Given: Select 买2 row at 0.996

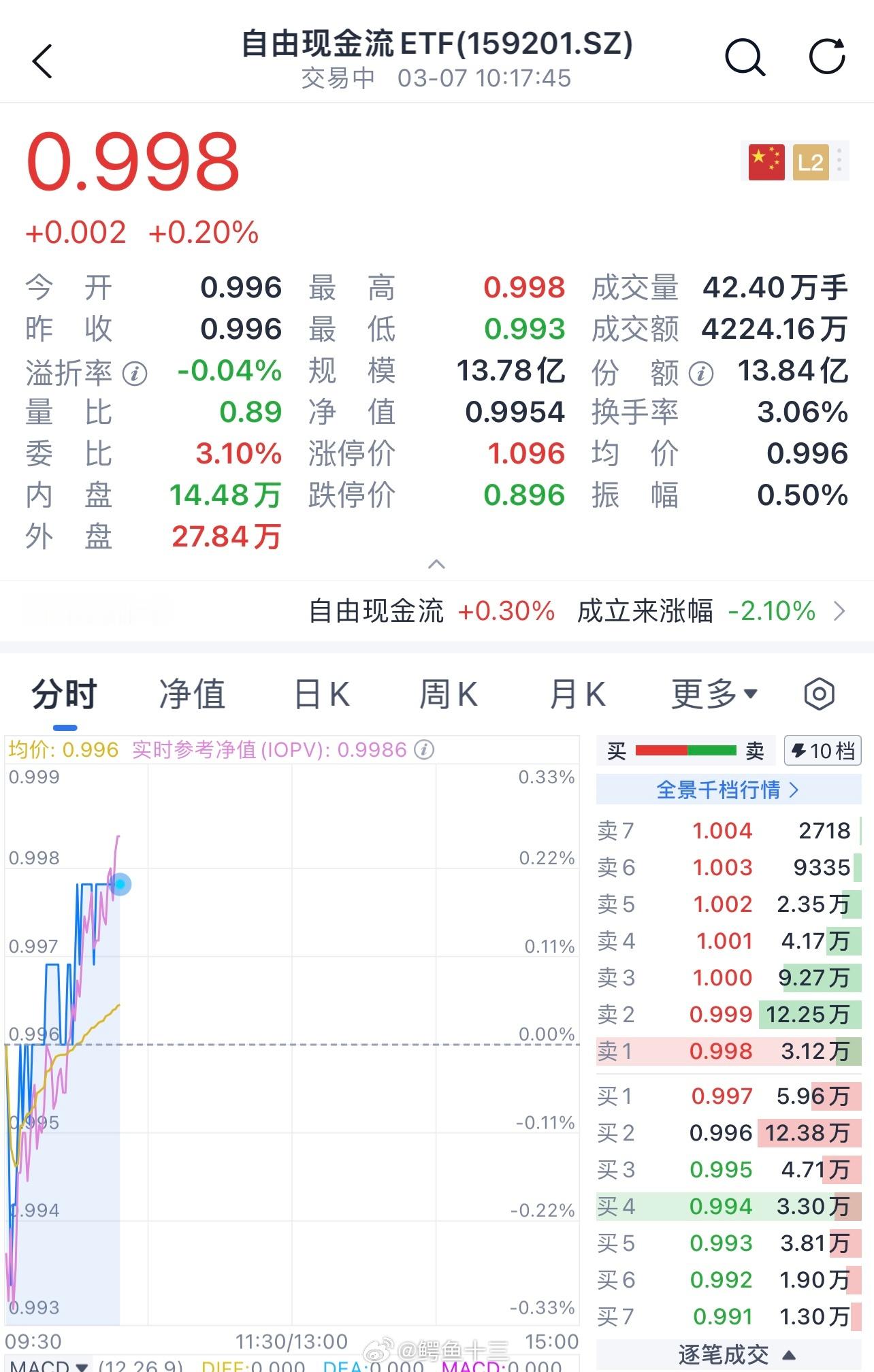Looking at the screenshot, I should click(728, 1132).
